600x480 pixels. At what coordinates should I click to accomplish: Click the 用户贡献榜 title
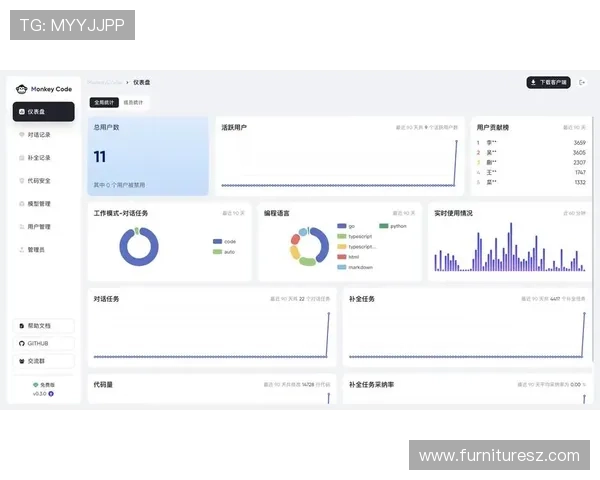493,127
